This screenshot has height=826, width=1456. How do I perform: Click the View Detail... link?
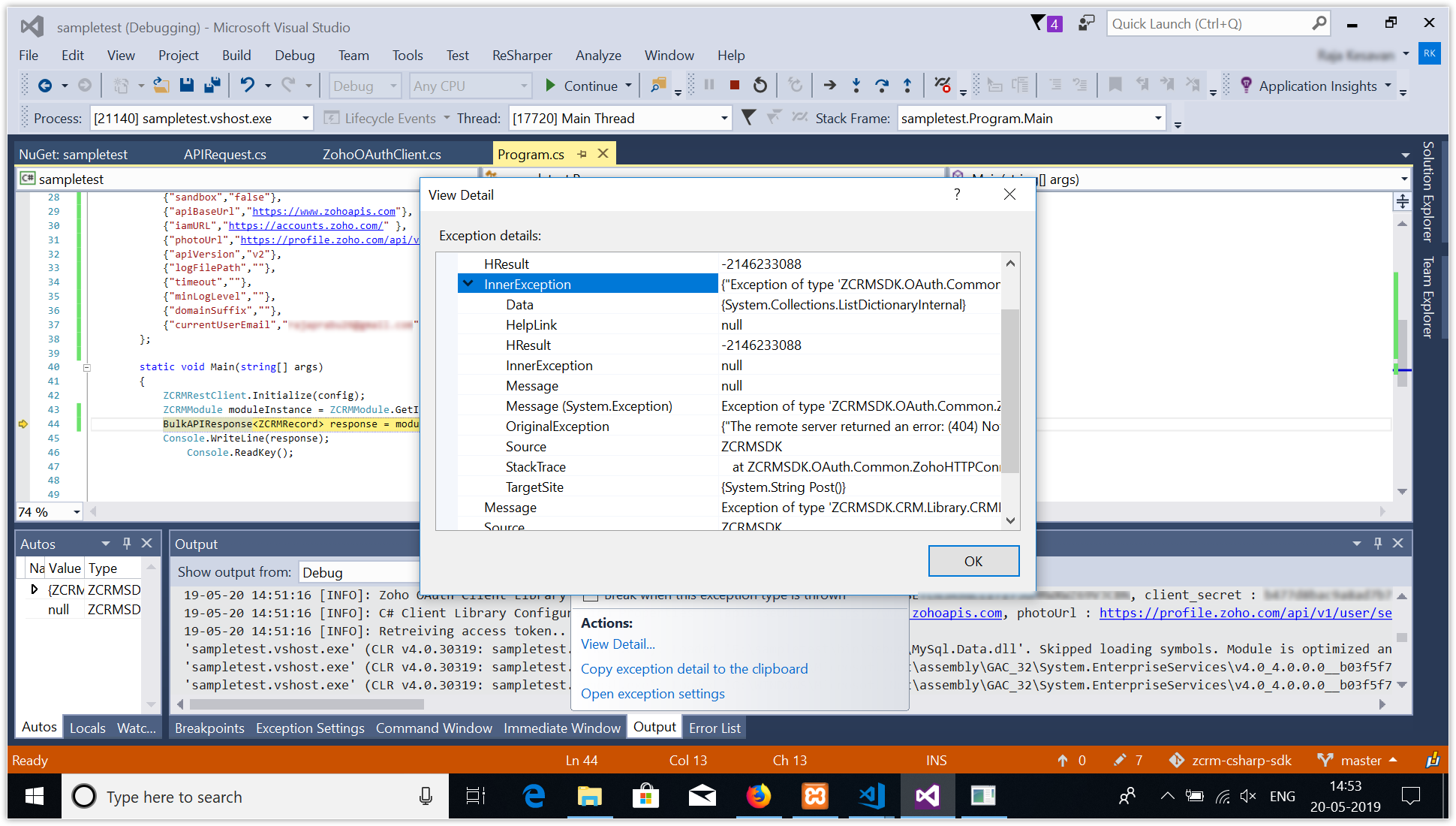(x=618, y=644)
